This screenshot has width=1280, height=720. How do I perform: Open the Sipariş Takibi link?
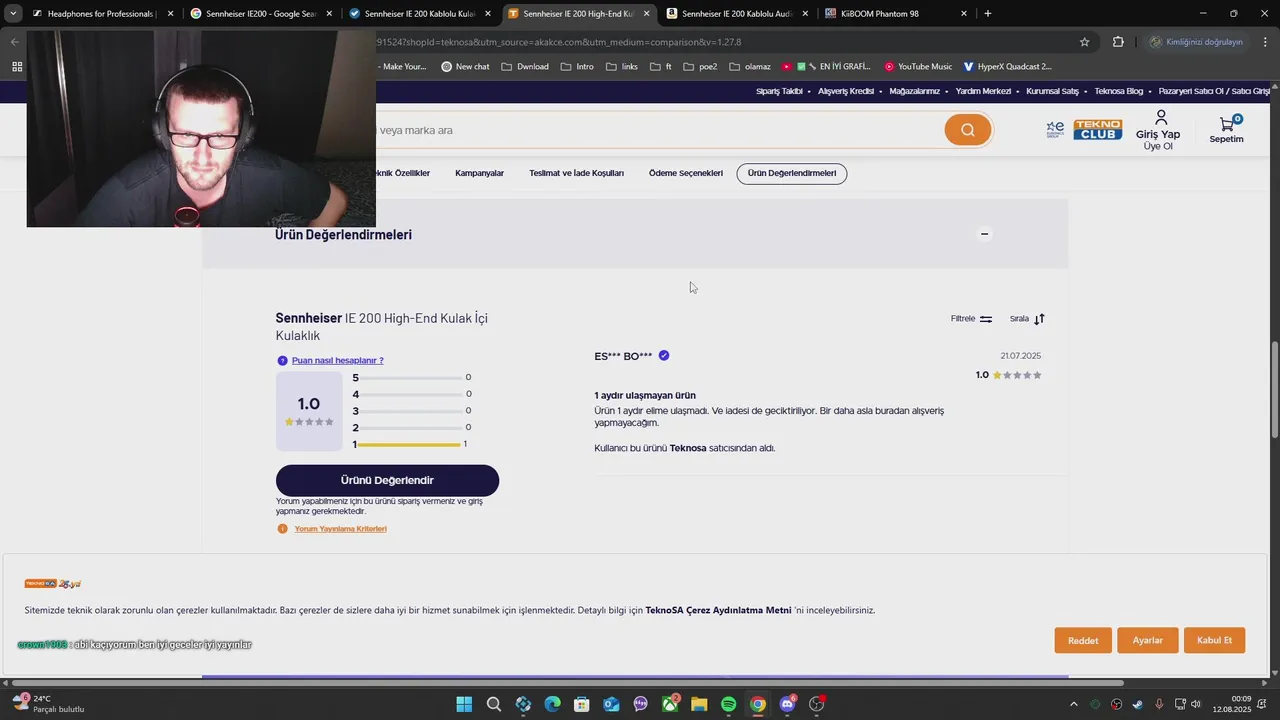pos(779,91)
